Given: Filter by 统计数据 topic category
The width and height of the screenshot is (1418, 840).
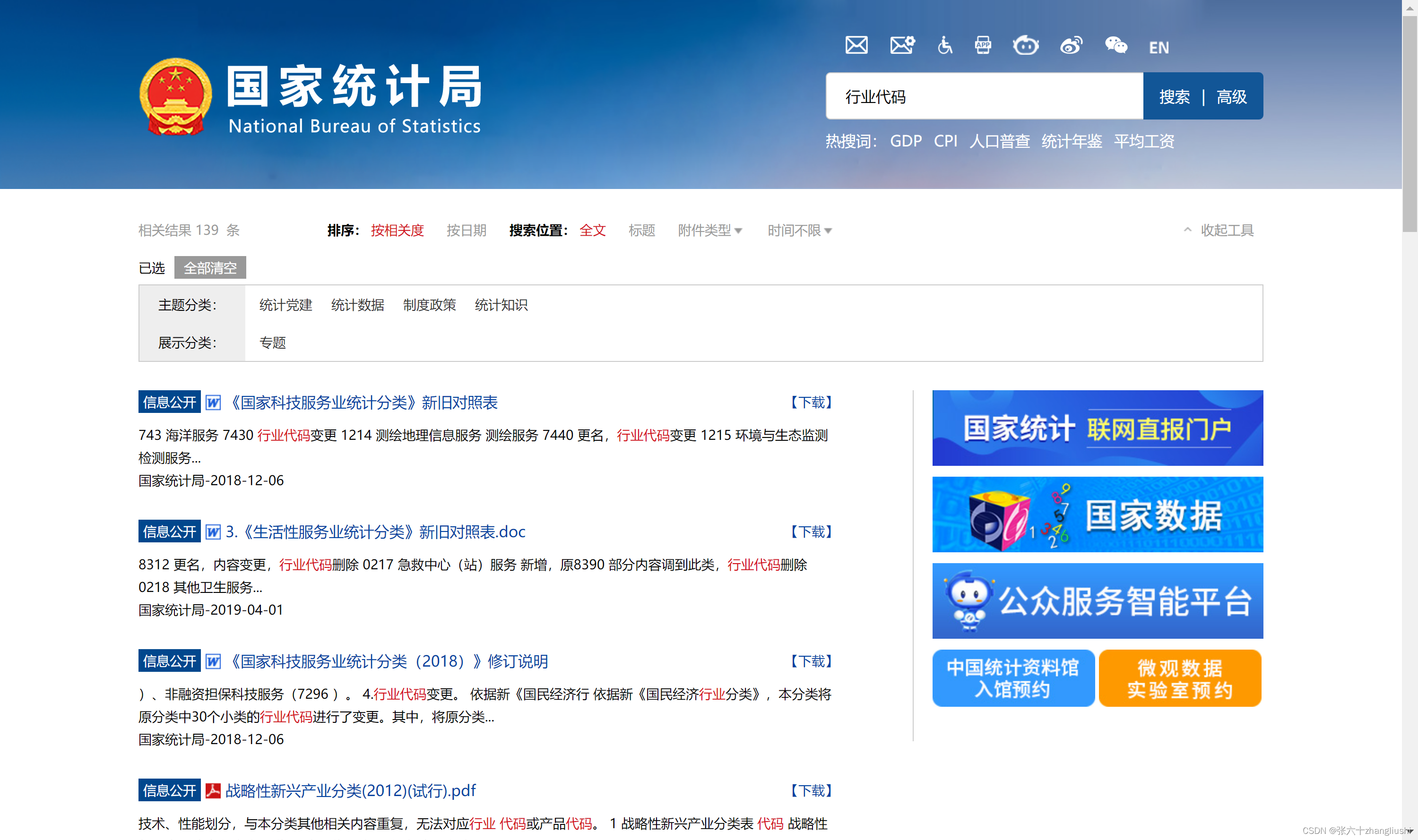Looking at the screenshot, I should pyautogui.click(x=357, y=305).
